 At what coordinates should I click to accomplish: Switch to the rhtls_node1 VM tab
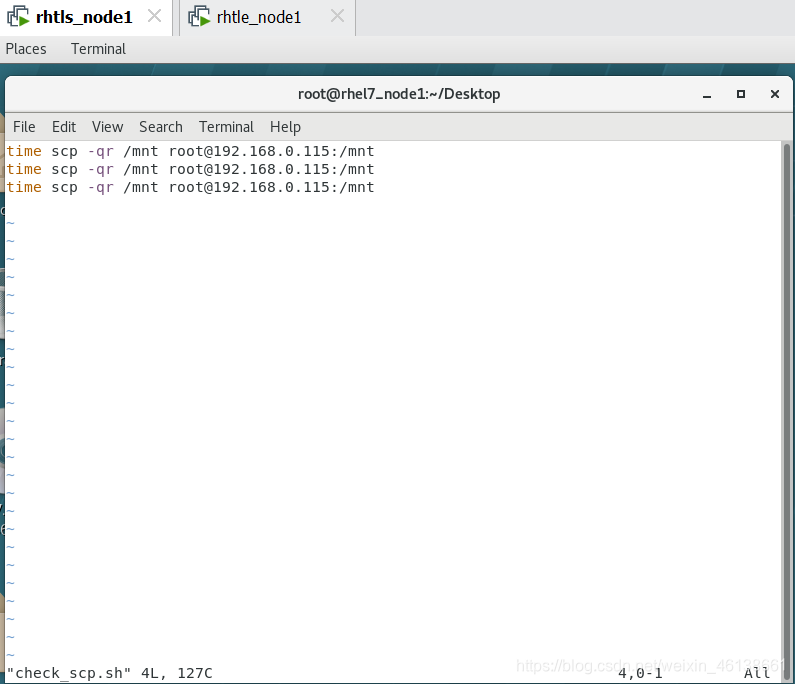point(84,17)
